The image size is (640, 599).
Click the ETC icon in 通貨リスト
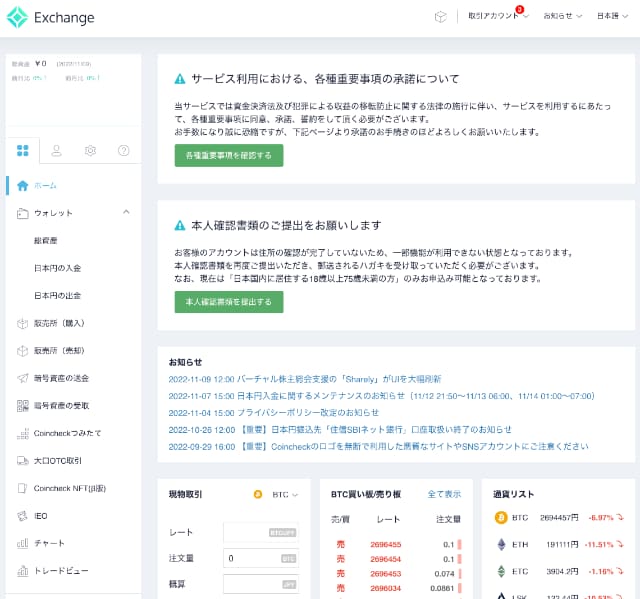[501, 571]
